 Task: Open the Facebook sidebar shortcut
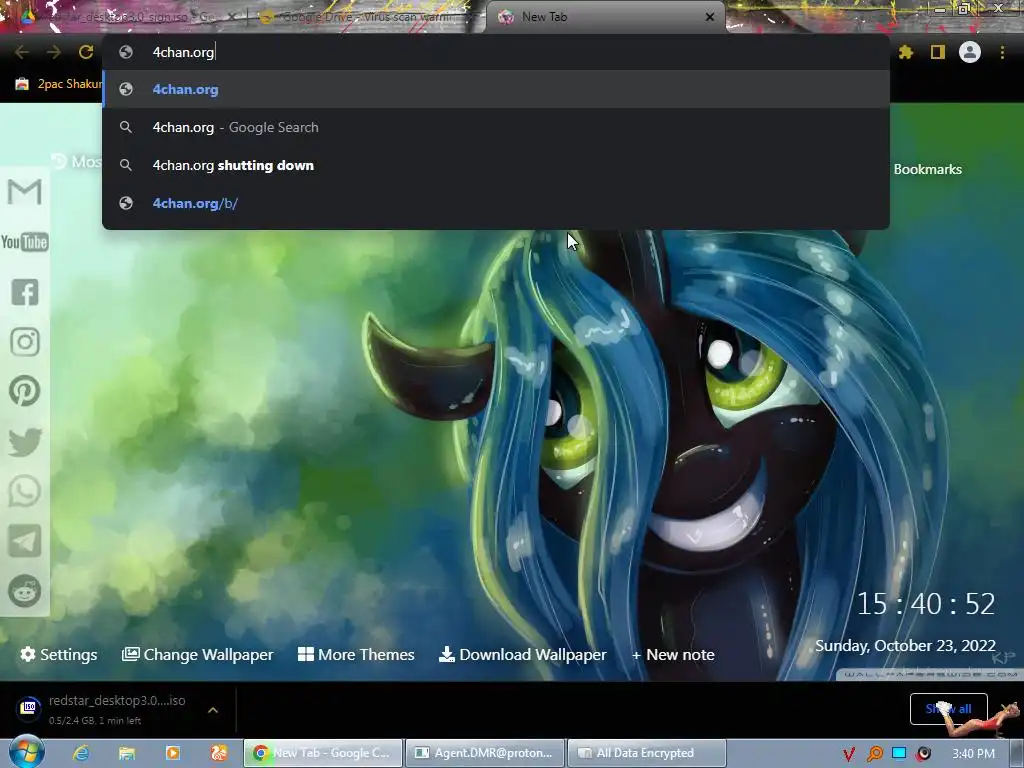pos(25,292)
